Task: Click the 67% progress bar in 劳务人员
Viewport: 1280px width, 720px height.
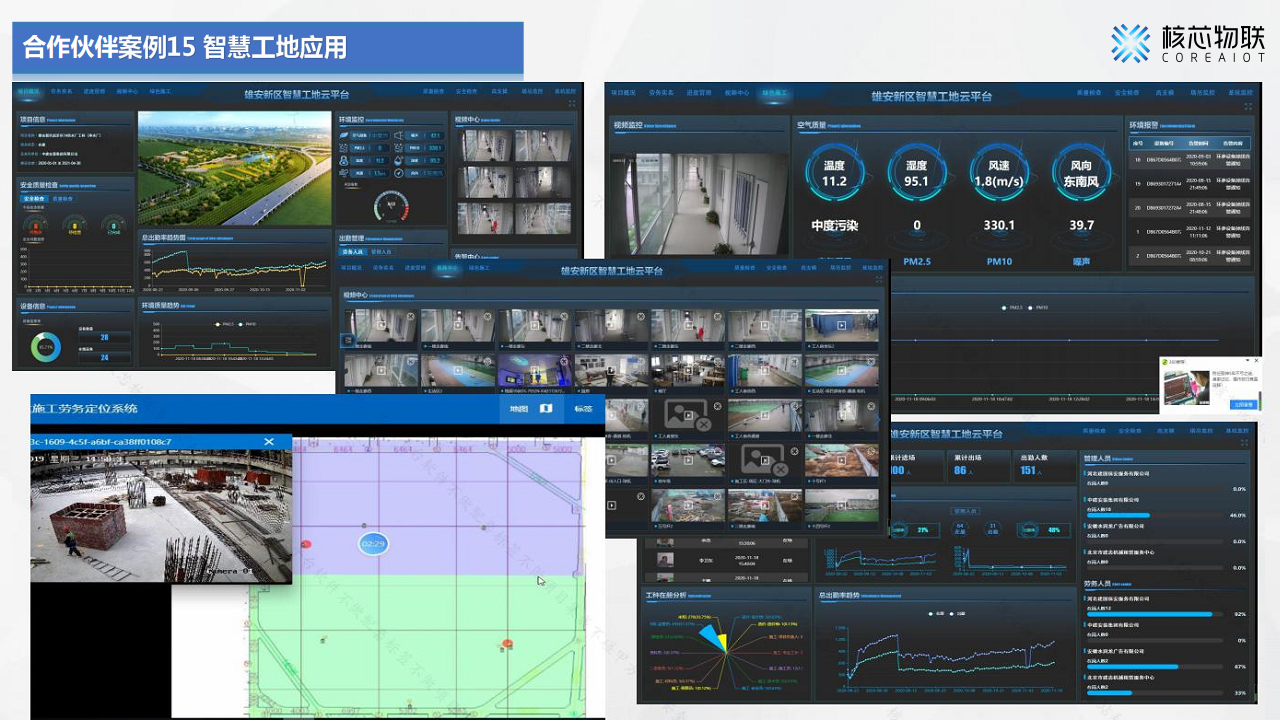Action: click(1155, 667)
